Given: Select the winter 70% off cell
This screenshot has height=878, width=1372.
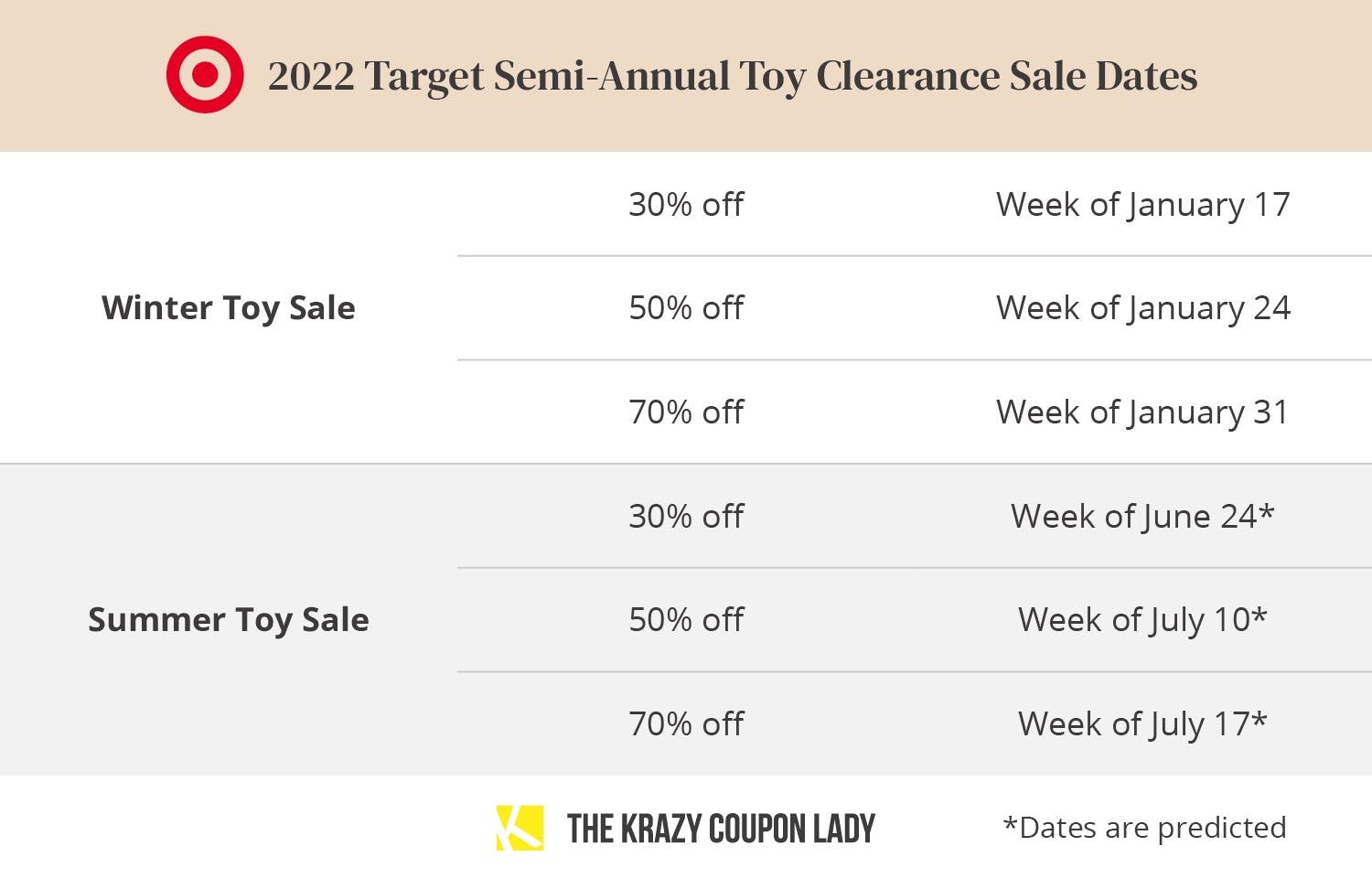Looking at the screenshot, I should tap(686, 412).
